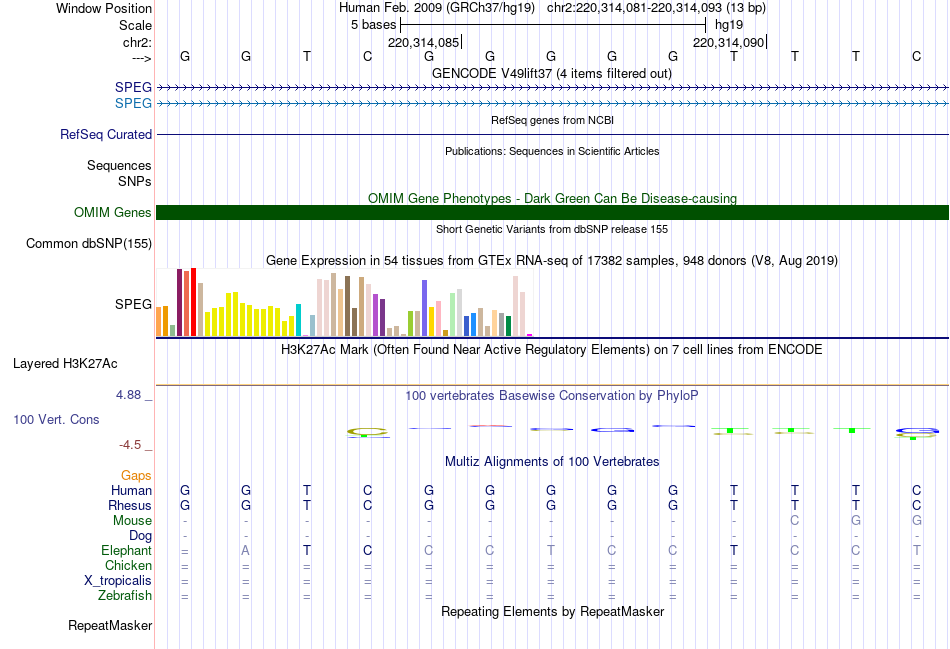Image resolution: width=950 pixels, height=649 pixels.
Task: Click the A base in the Elephant row
Action: 245,550
